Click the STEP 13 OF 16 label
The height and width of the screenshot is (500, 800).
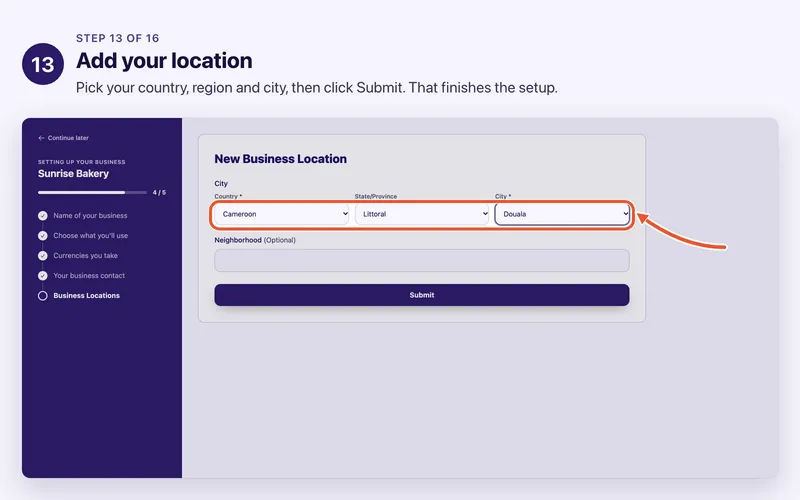pyautogui.click(x=117, y=38)
